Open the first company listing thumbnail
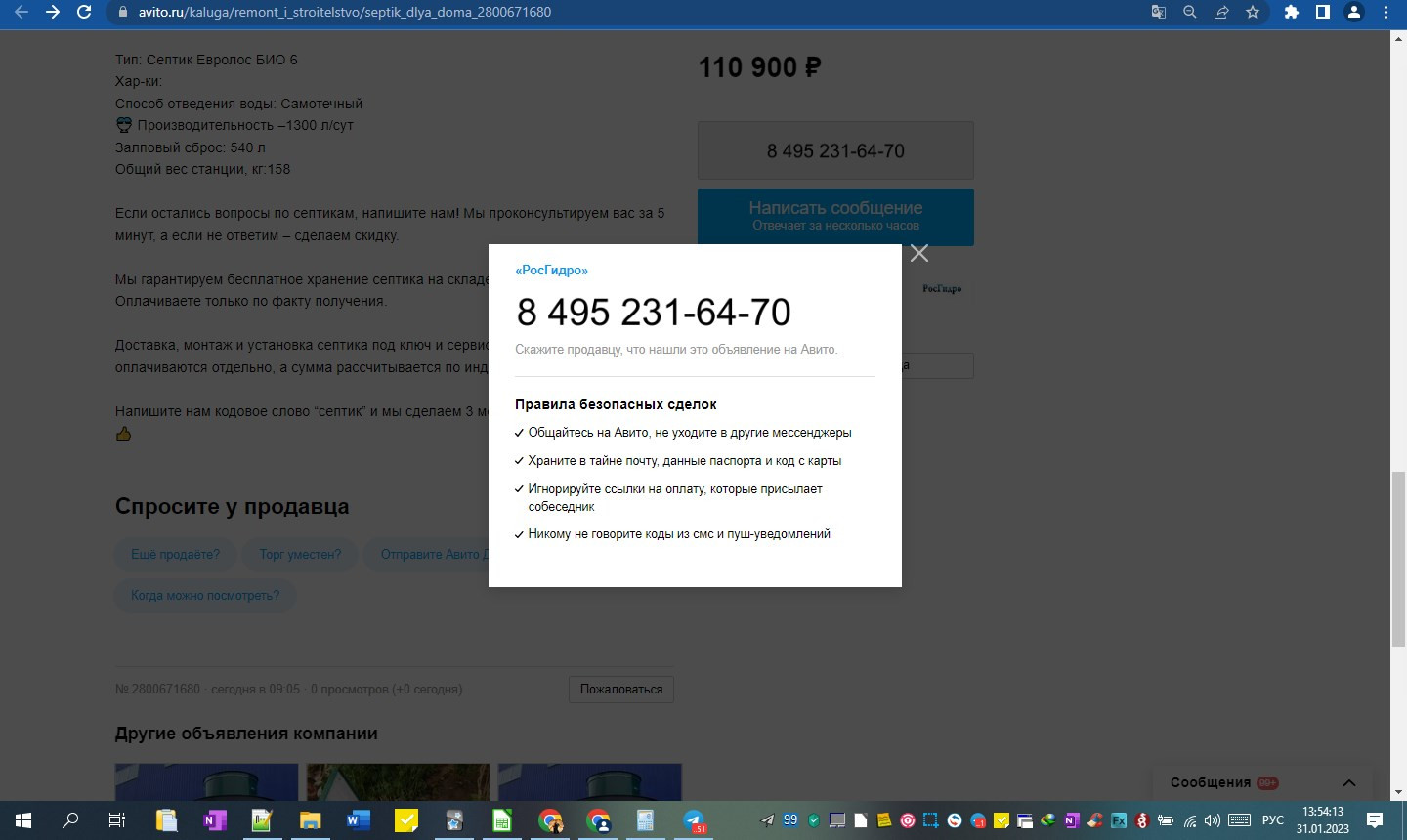The height and width of the screenshot is (840, 1407). [x=206, y=782]
